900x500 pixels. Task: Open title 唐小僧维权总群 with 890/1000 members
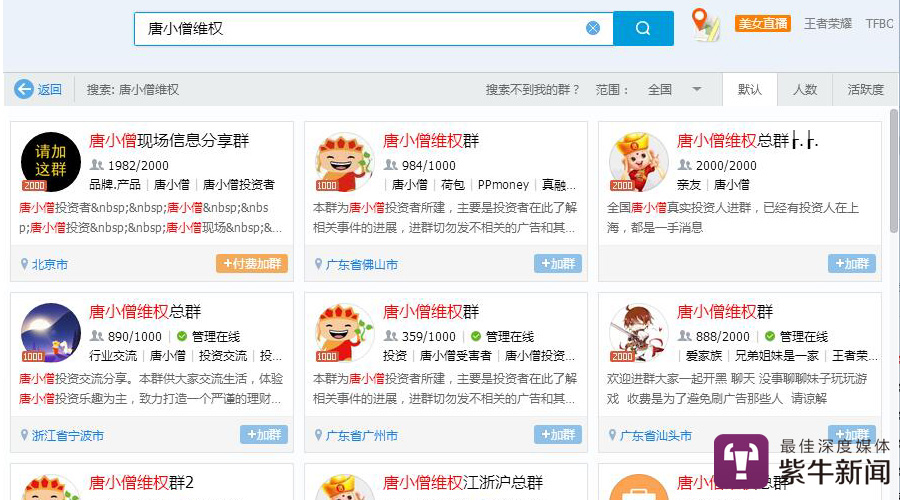(145, 311)
